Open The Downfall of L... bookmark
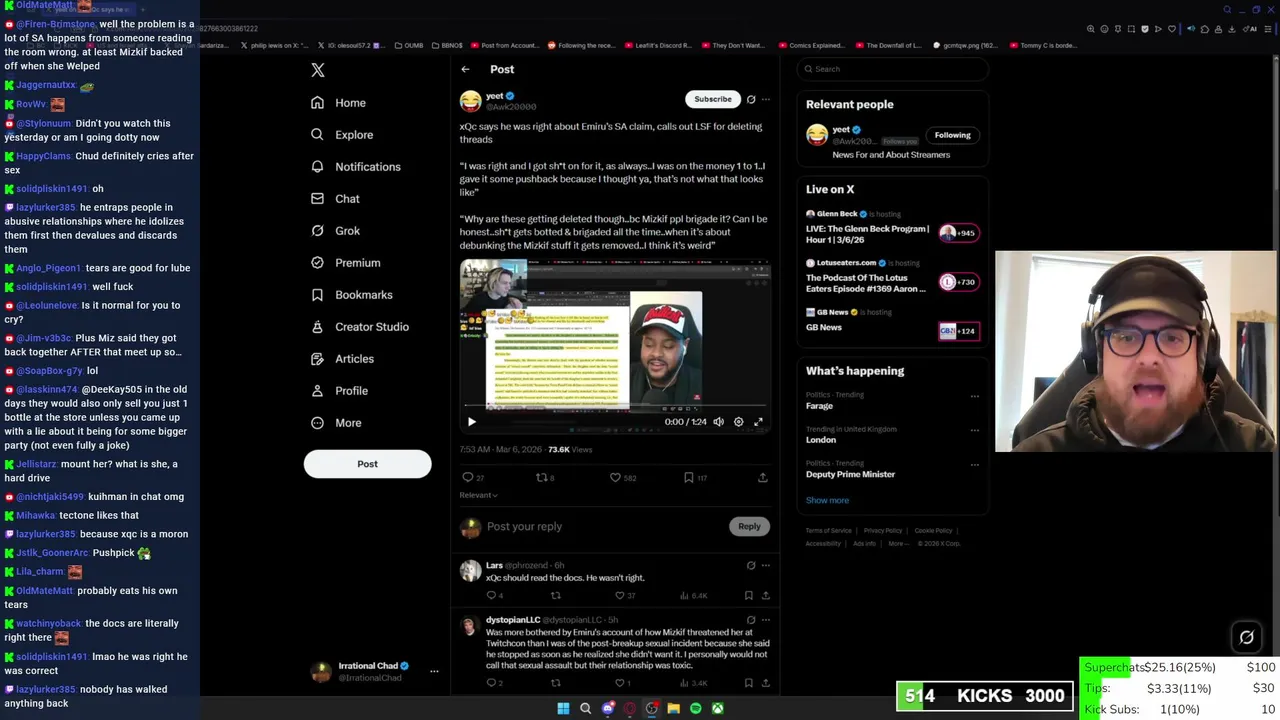Image resolution: width=1280 pixels, height=720 pixels. tap(888, 45)
